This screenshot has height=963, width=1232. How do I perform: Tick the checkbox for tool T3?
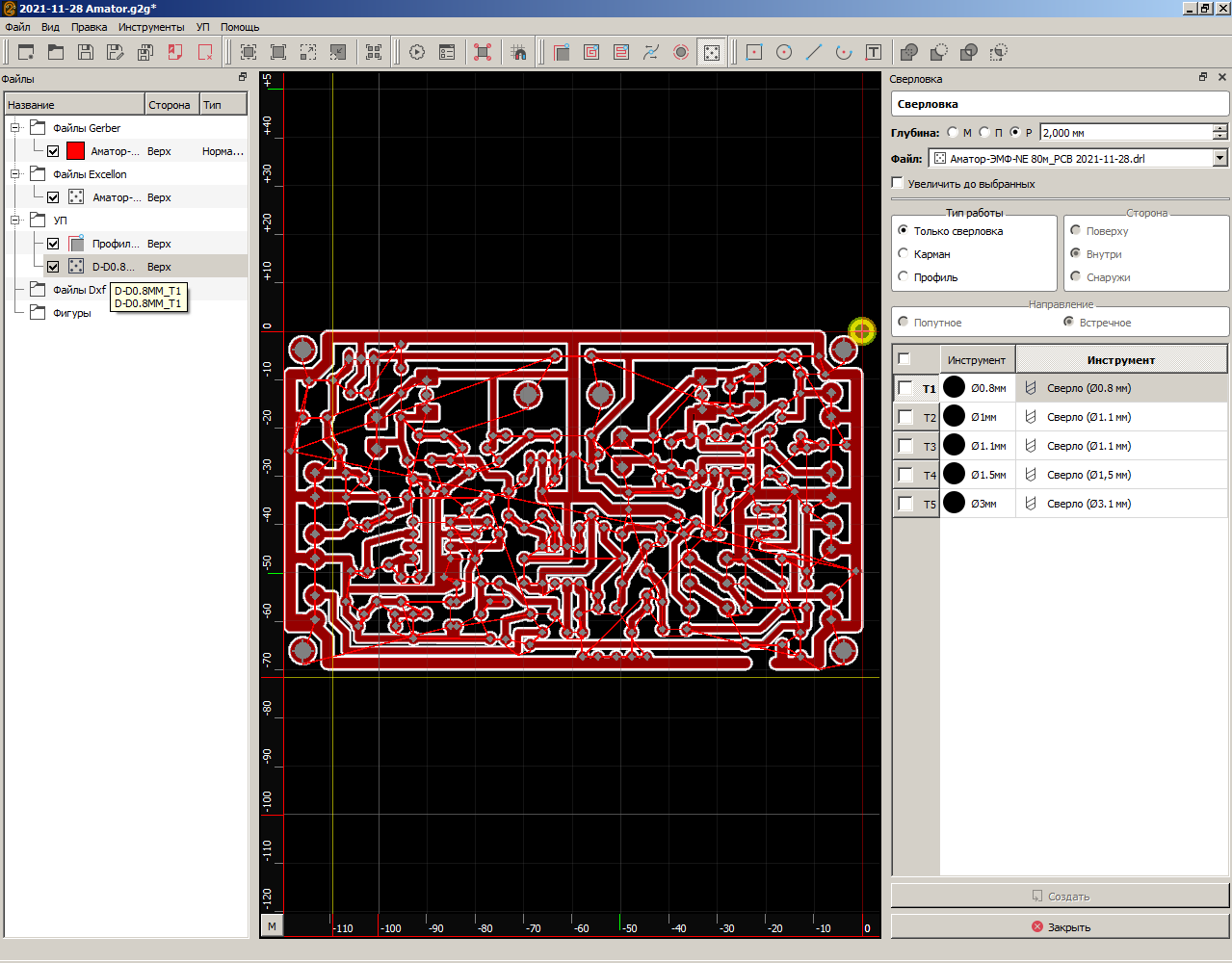point(905,446)
